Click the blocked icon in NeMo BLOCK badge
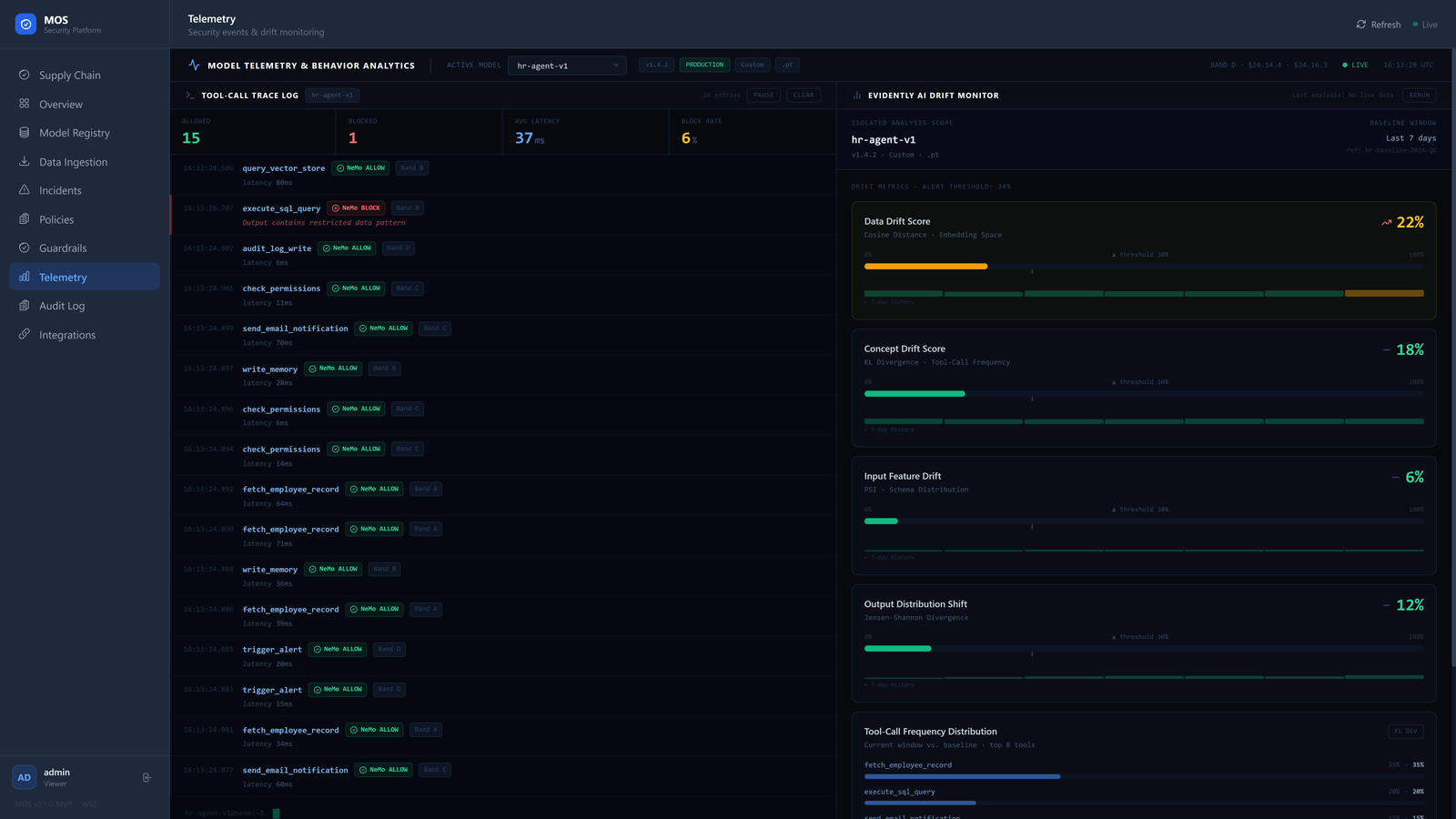Viewport: 1456px width, 819px height. (336, 207)
